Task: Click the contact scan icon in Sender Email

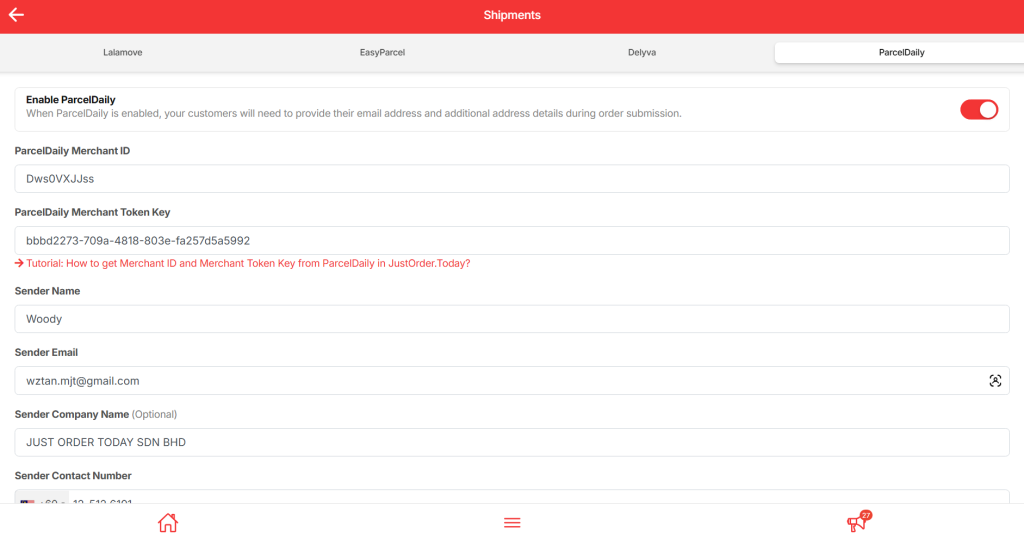Action: pos(994,381)
